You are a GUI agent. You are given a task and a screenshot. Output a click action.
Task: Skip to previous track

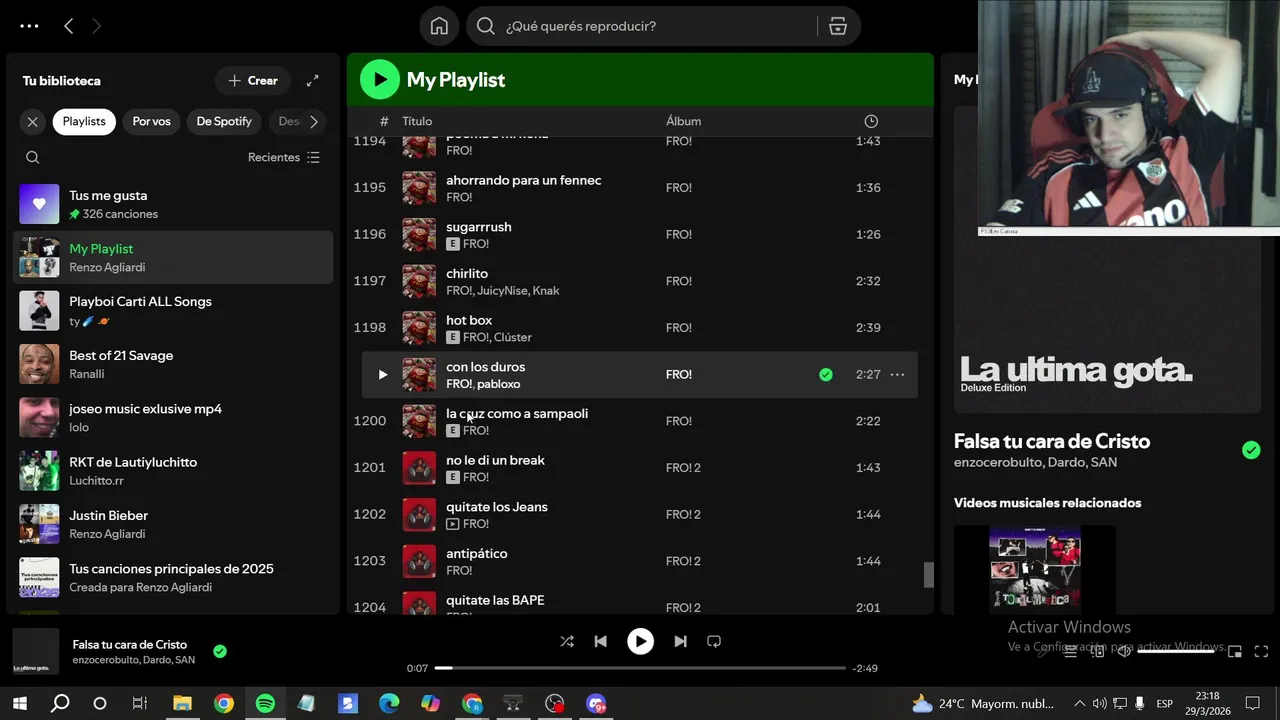pos(600,641)
